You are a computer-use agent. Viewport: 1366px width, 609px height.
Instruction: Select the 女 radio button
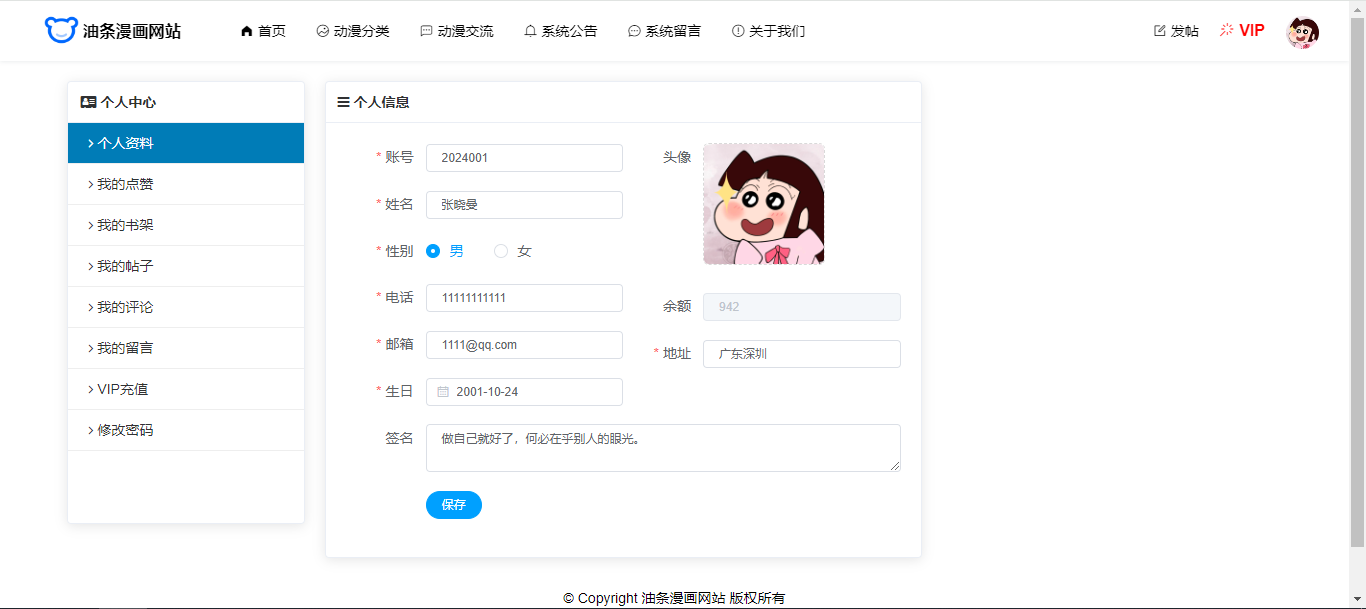coord(501,251)
